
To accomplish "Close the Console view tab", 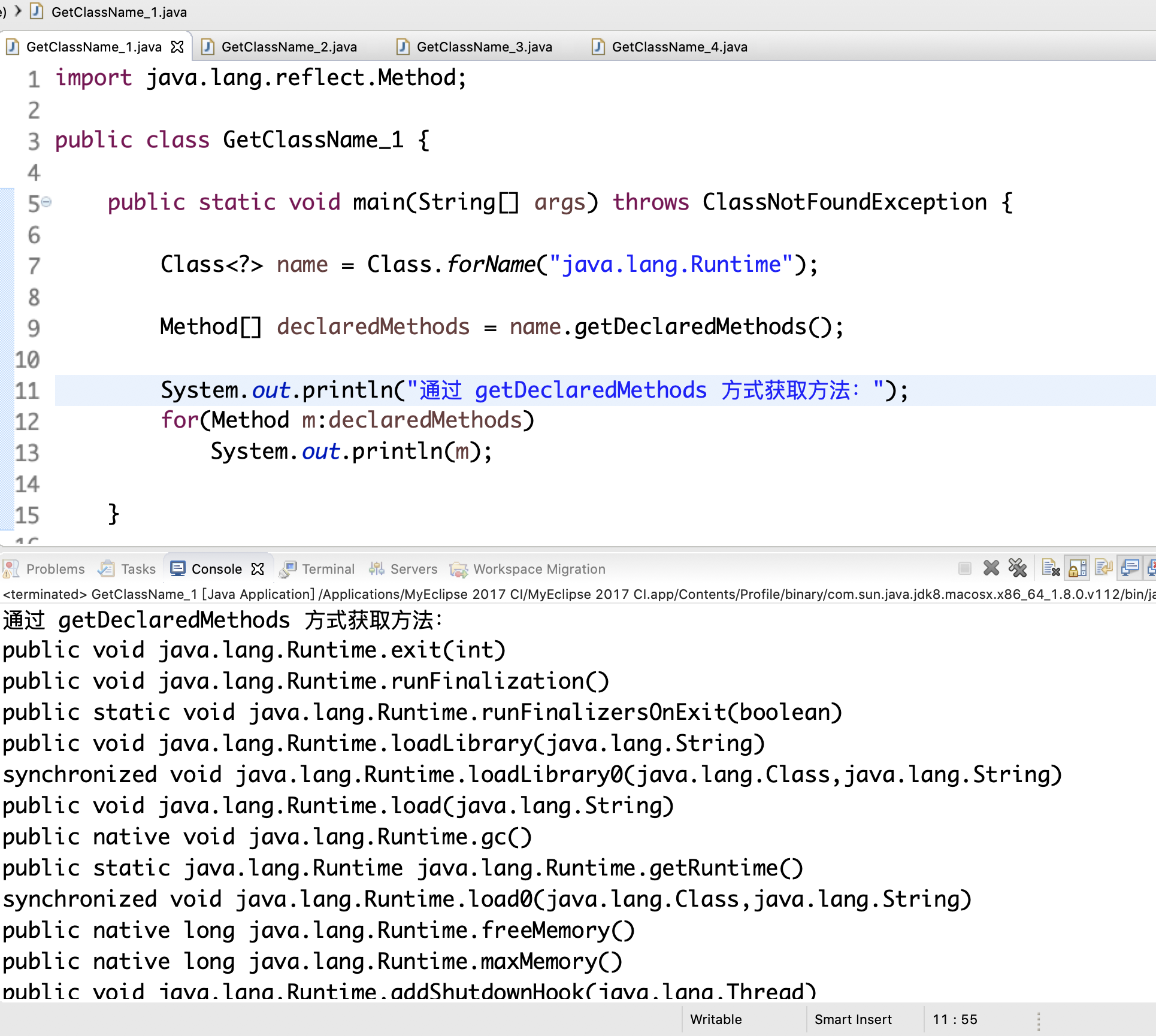I will click(258, 569).
